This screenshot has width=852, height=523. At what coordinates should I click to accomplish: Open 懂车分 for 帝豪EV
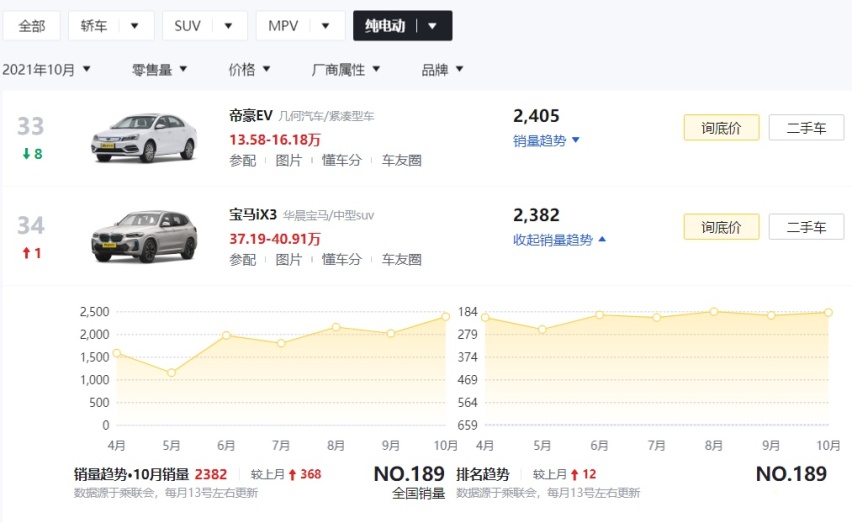point(341,160)
